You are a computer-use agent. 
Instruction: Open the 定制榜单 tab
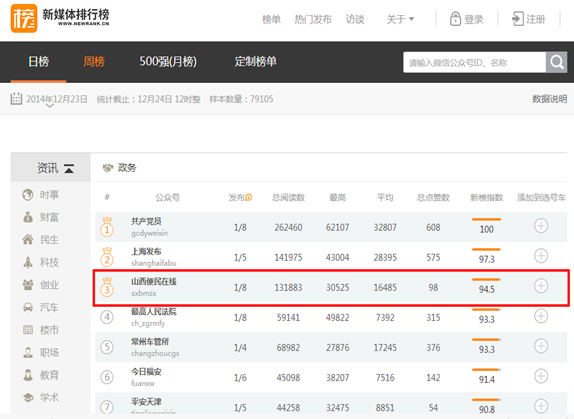tap(256, 61)
